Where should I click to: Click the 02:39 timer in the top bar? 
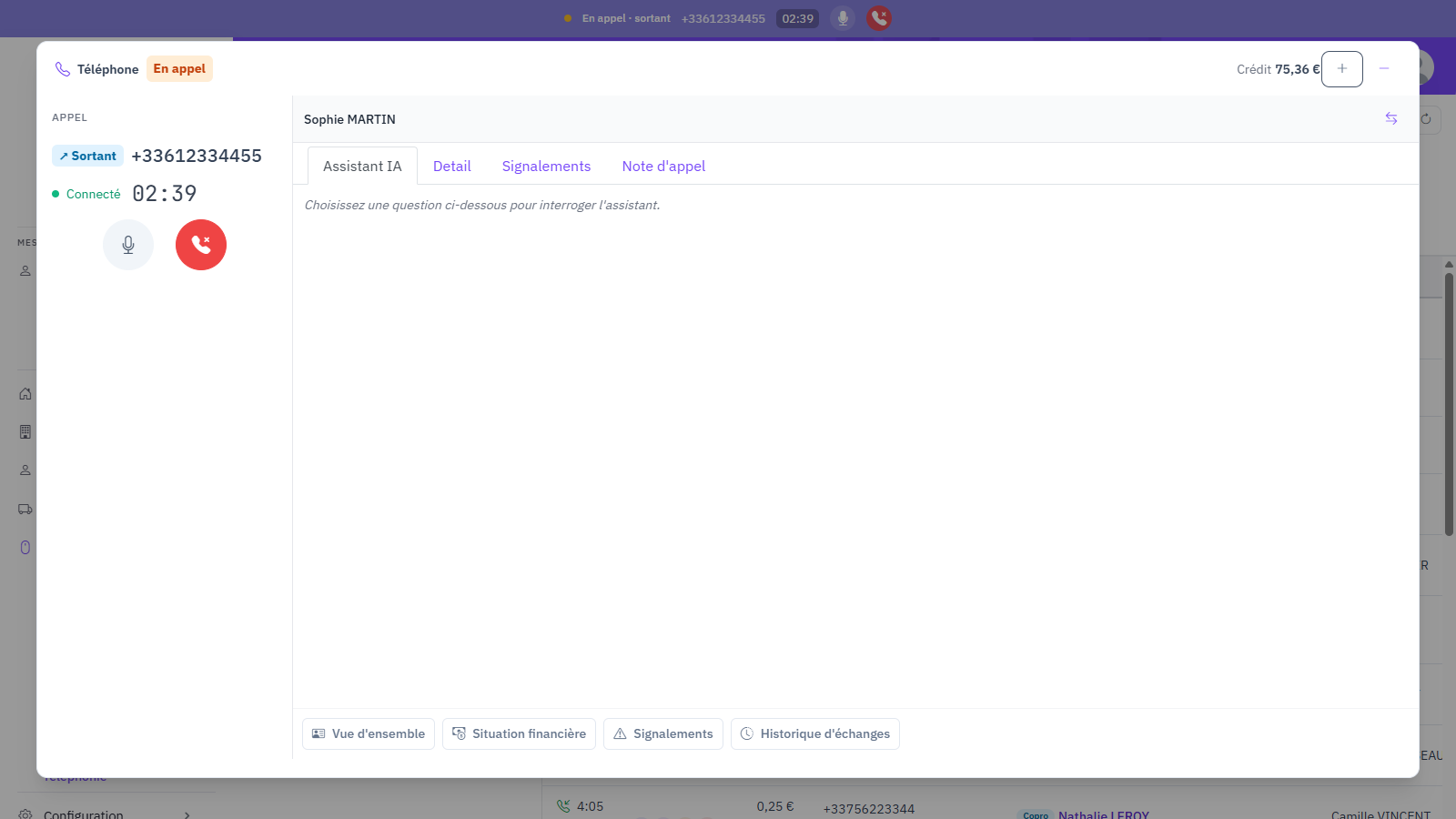pyautogui.click(x=798, y=18)
